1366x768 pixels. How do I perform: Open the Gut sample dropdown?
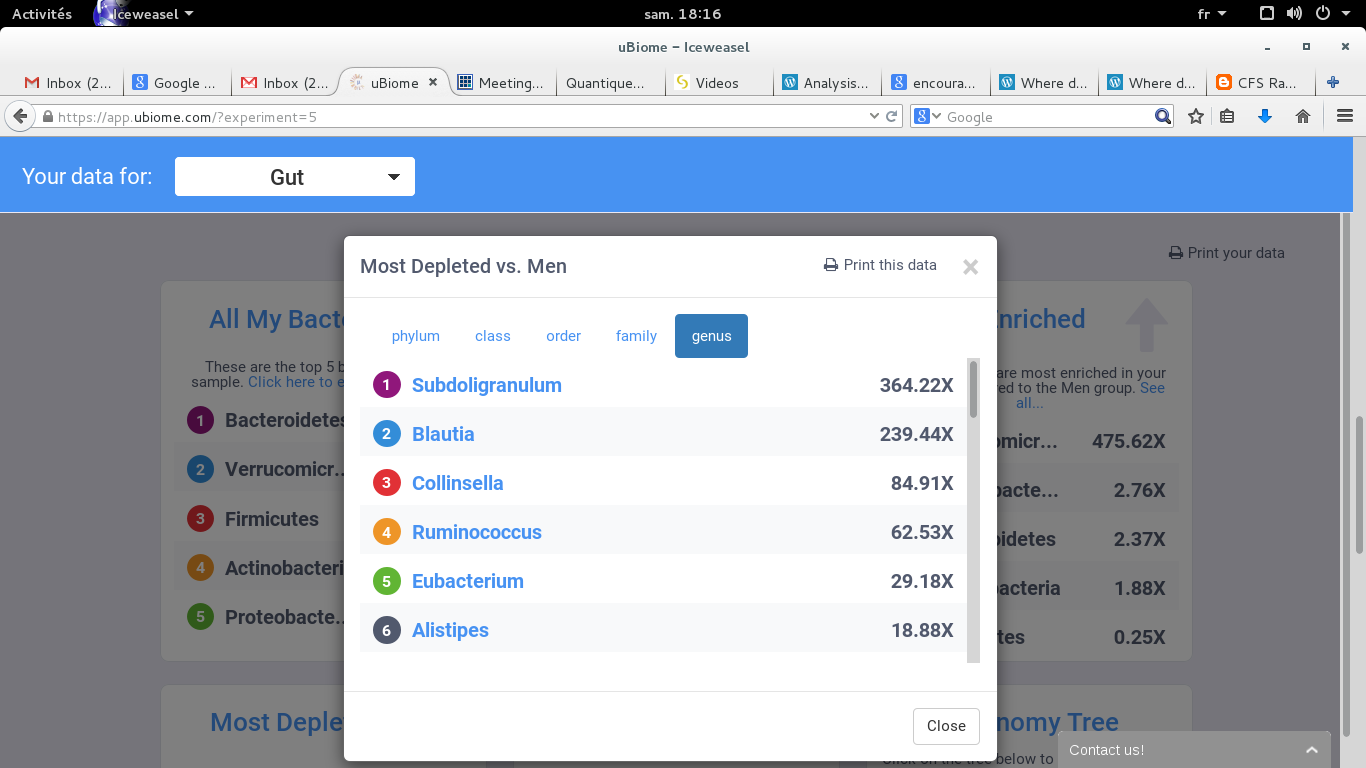[295, 177]
